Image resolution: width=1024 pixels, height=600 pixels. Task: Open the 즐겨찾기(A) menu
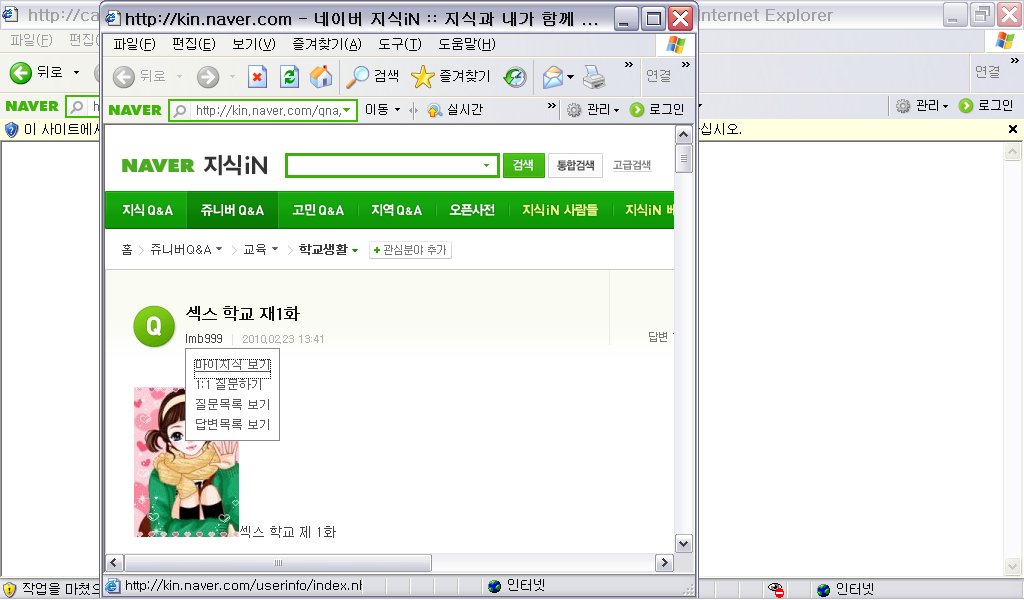pyautogui.click(x=327, y=44)
